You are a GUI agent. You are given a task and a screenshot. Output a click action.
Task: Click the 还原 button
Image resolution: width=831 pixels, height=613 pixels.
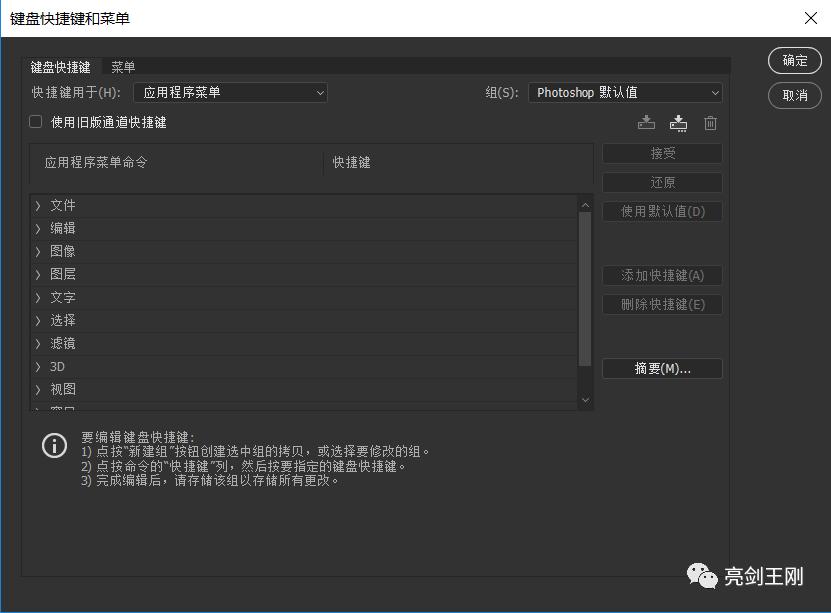662,182
